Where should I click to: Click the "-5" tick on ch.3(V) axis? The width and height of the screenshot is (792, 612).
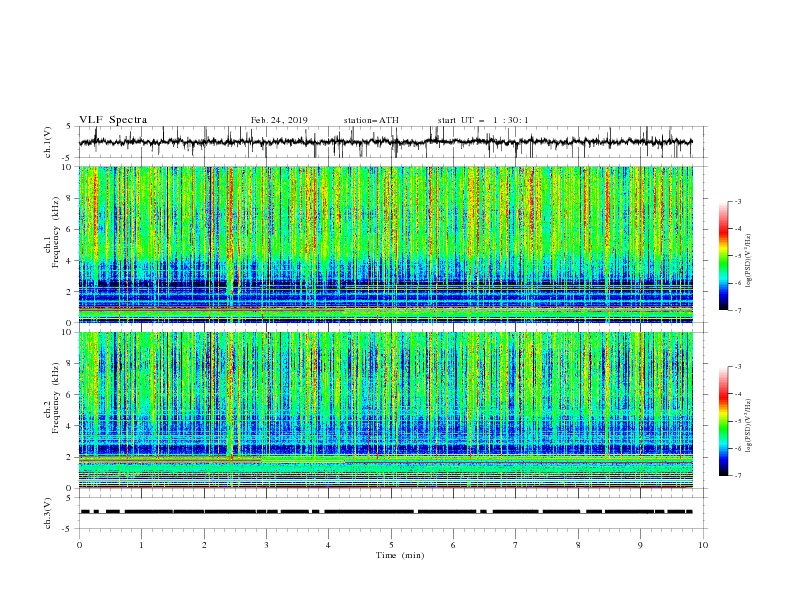coord(68,529)
